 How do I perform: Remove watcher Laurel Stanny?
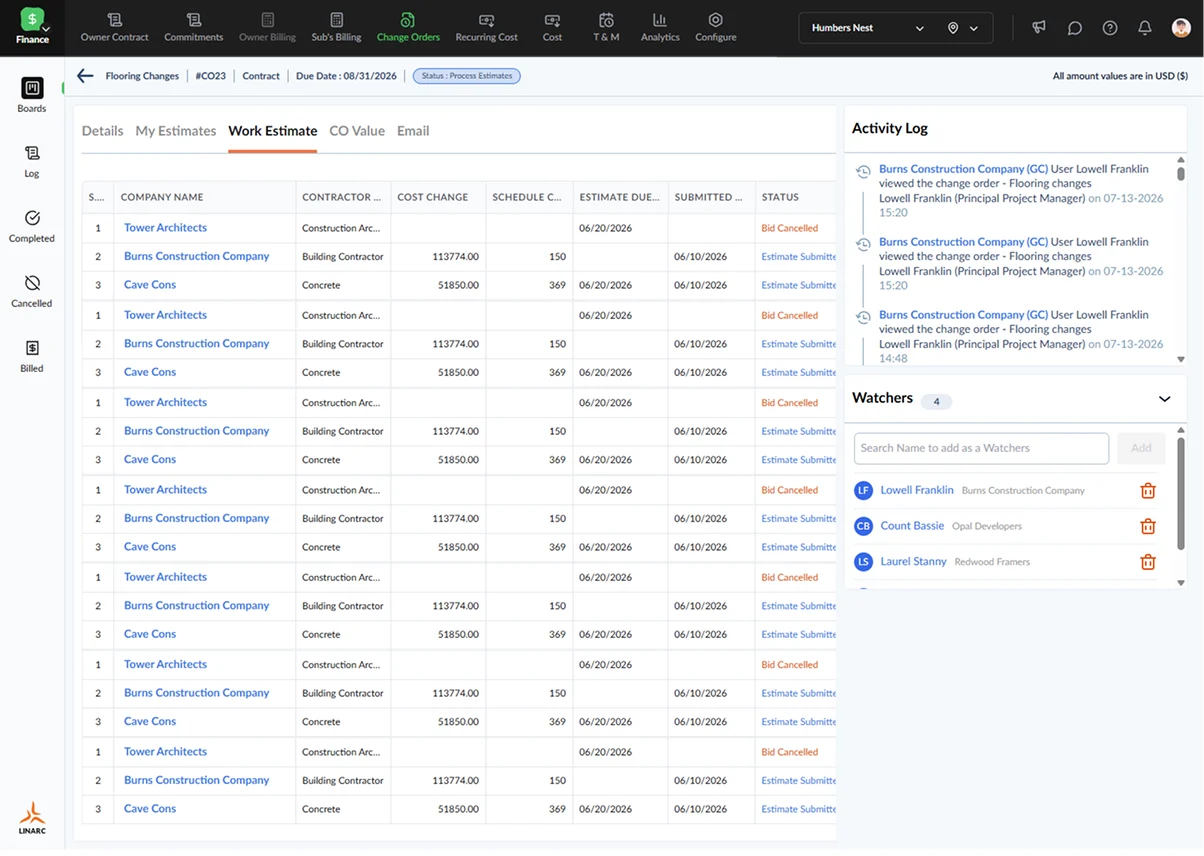(x=1148, y=562)
